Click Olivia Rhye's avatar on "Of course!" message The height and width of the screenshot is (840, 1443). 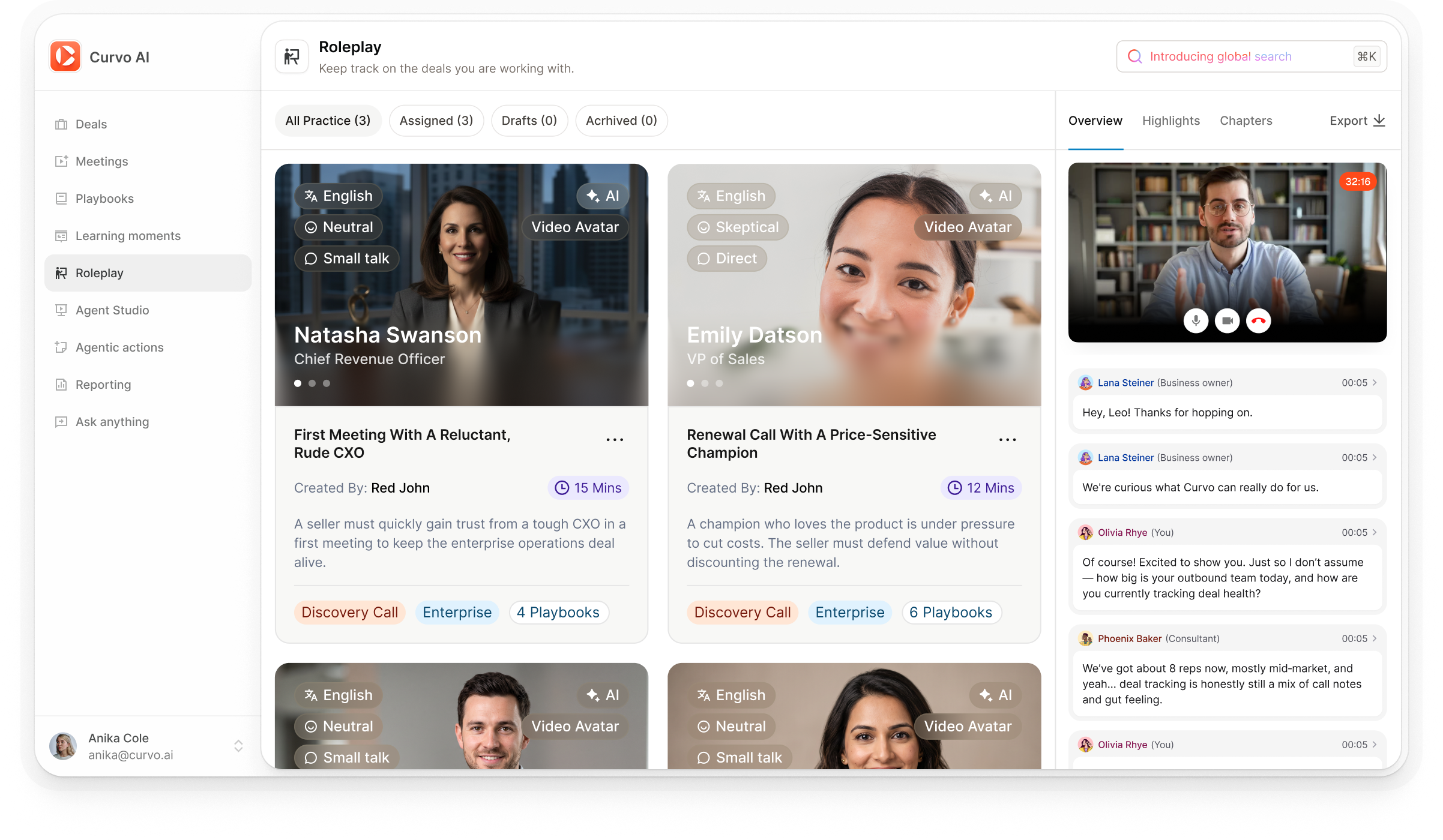1086,533
